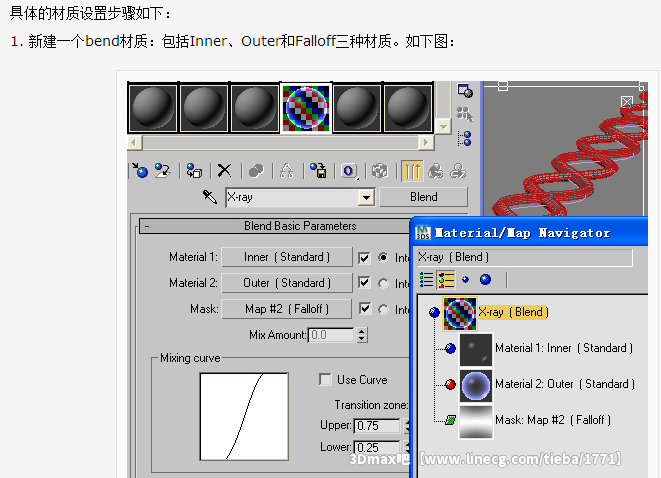Select the first gray sample sphere slot
661x478 pixels.
click(153, 107)
